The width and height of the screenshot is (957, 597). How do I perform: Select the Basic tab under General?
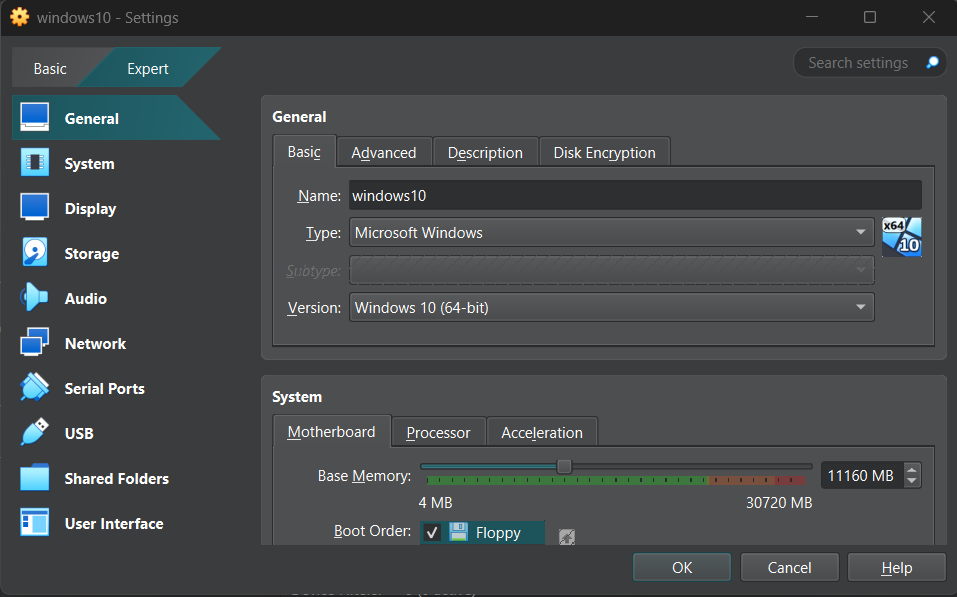(x=304, y=151)
